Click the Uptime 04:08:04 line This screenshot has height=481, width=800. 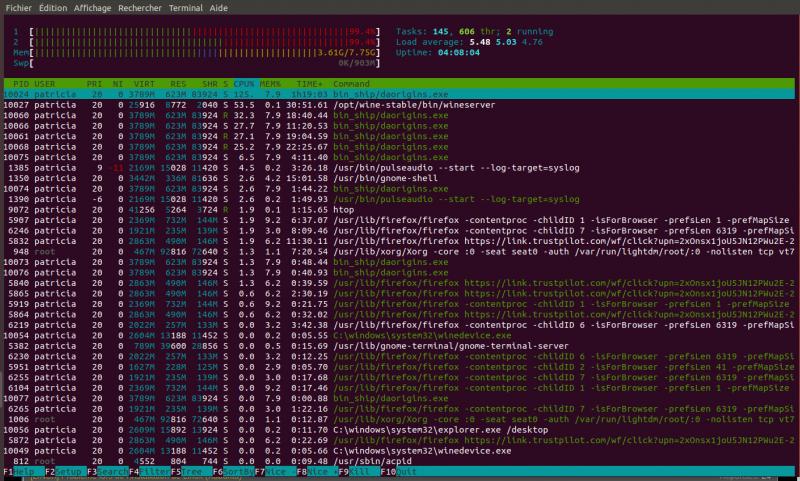(438, 53)
